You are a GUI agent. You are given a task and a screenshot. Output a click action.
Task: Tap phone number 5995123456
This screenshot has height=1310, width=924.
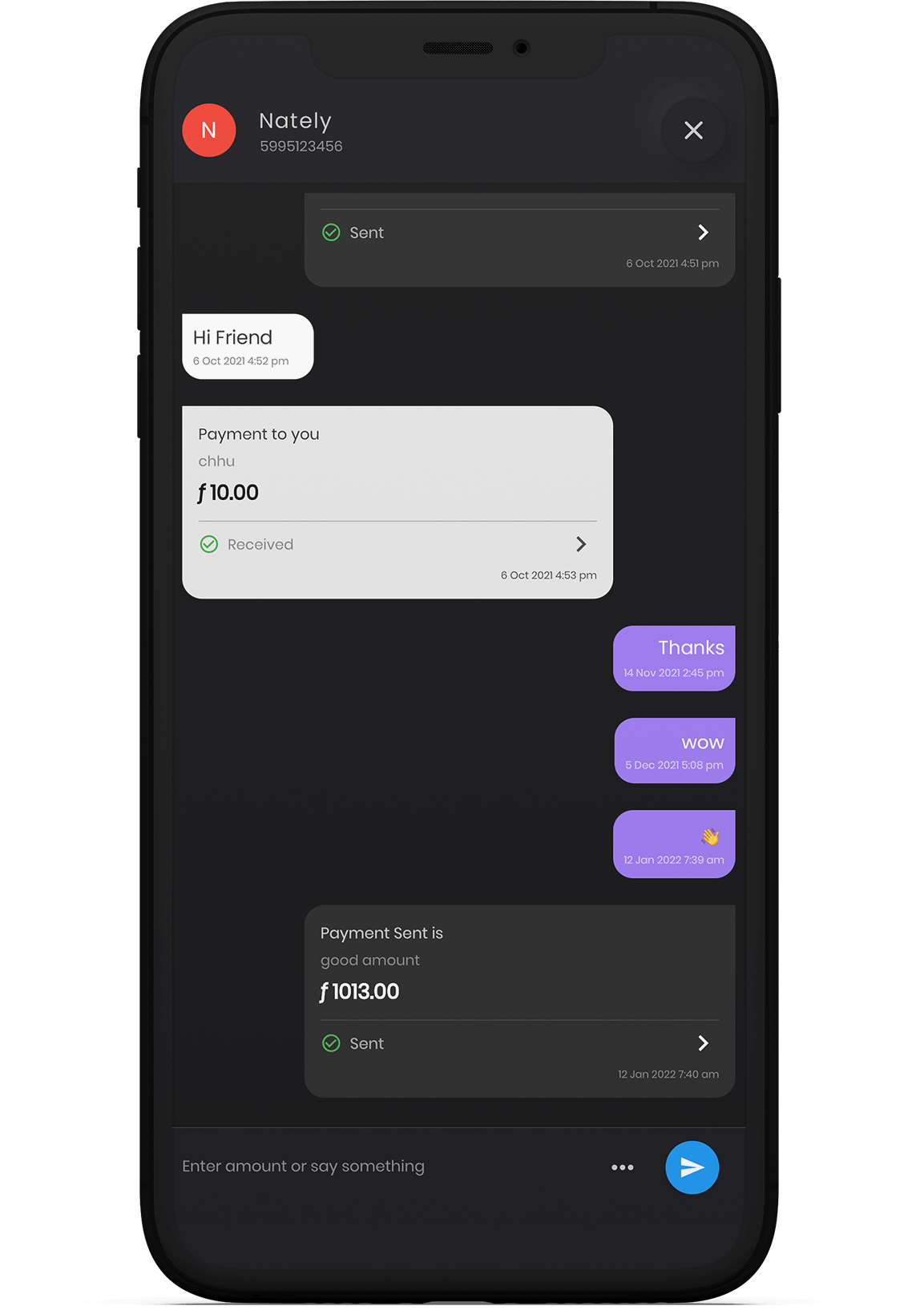point(301,147)
